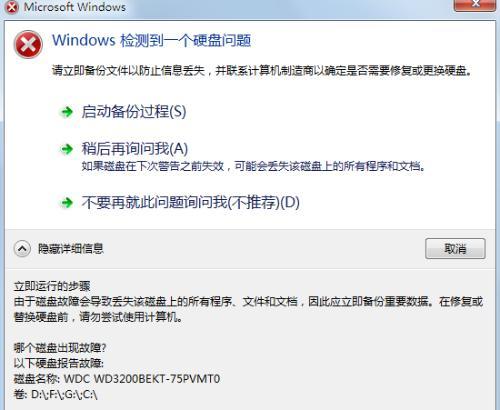This screenshot has width=500, height=410.
Task: Click the 哪个磁盘出现故障? question text
Action: pos(60,348)
